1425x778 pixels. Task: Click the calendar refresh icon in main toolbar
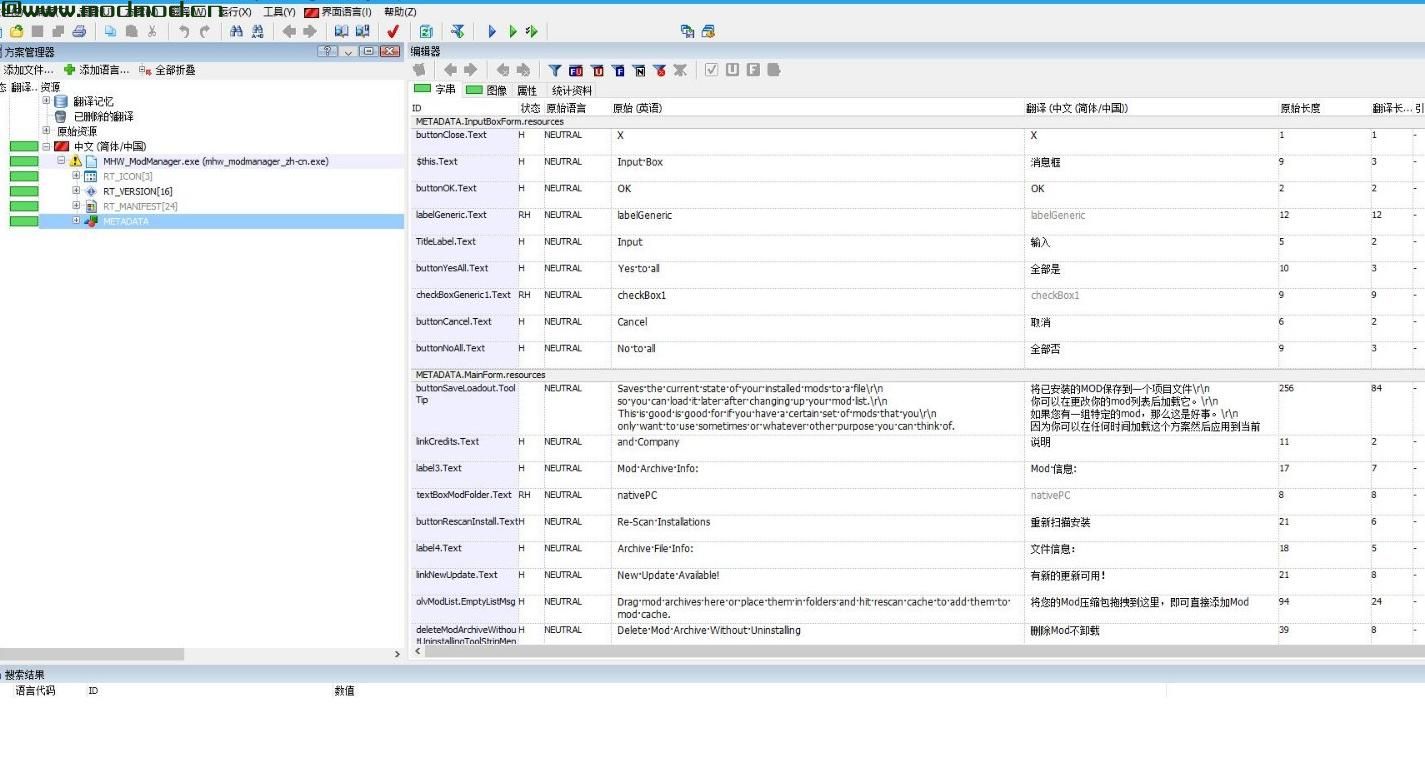(x=427, y=31)
